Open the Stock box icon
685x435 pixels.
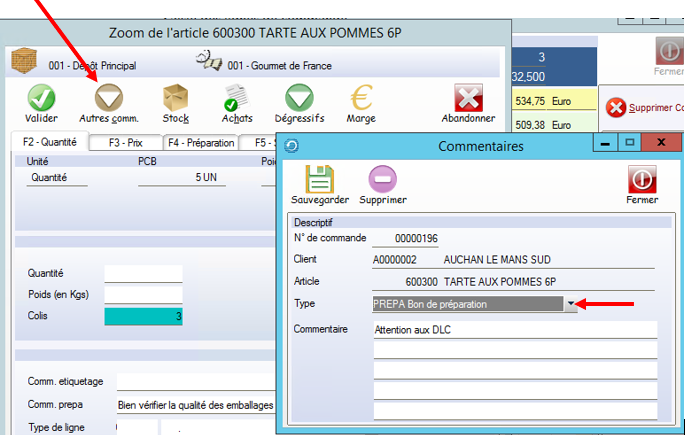pyautogui.click(x=176, y=99)
